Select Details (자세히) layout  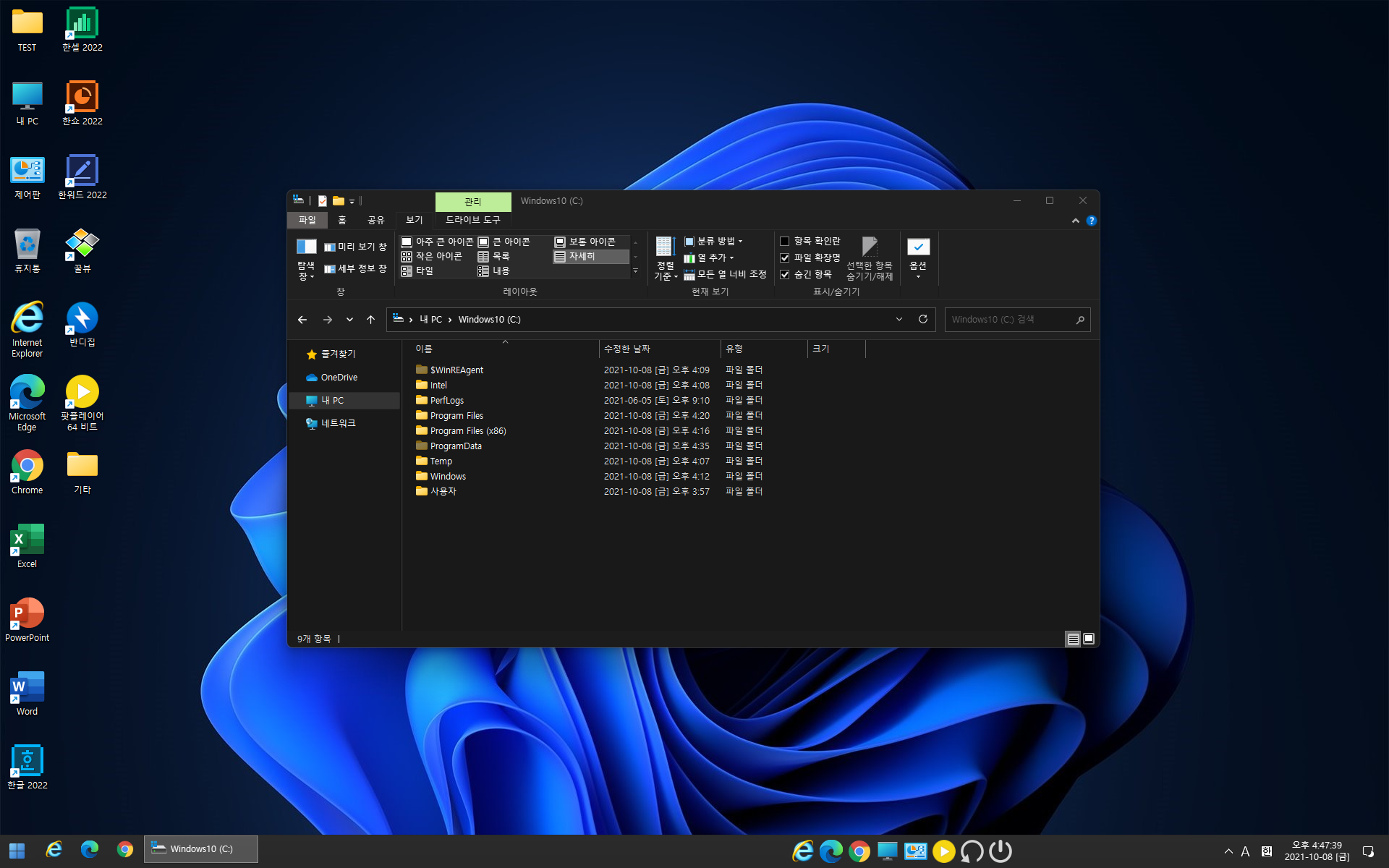tap(590, 256)
